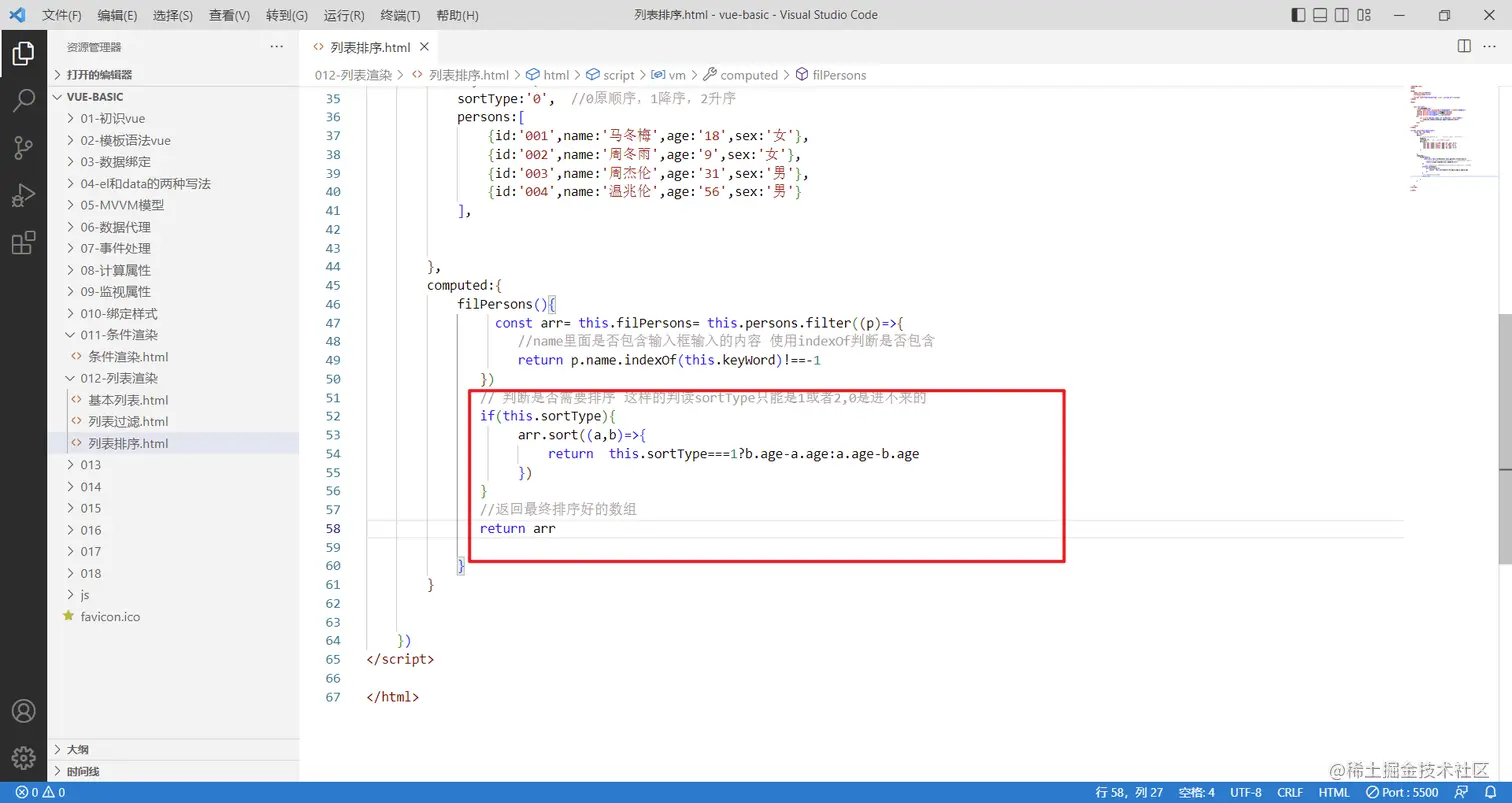Open the Explorer view in activity bar
The image size is (1512, 803).
[x=23, y=53]
